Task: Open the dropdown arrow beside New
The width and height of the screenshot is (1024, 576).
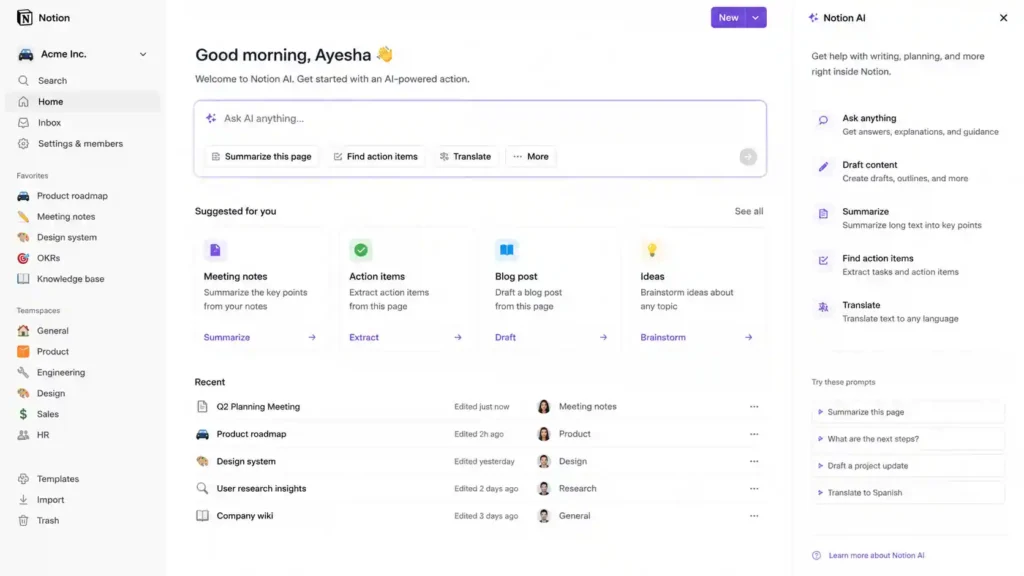Action: click(x=756, y=18)
